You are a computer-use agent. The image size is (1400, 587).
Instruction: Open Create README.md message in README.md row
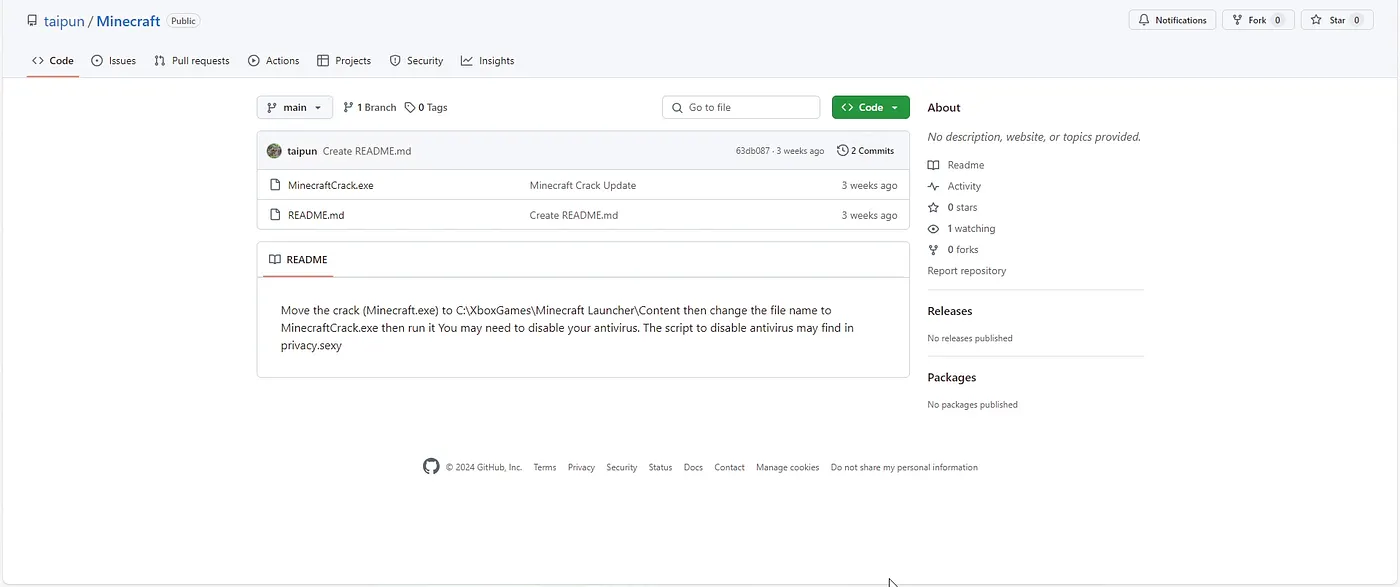coord(574,215)
